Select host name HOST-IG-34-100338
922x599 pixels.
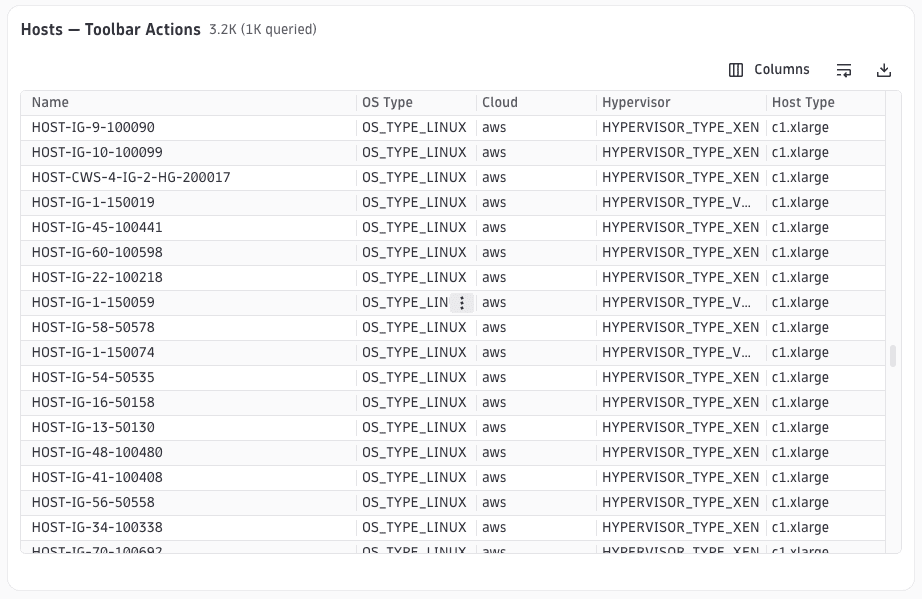tap(97, 527)
